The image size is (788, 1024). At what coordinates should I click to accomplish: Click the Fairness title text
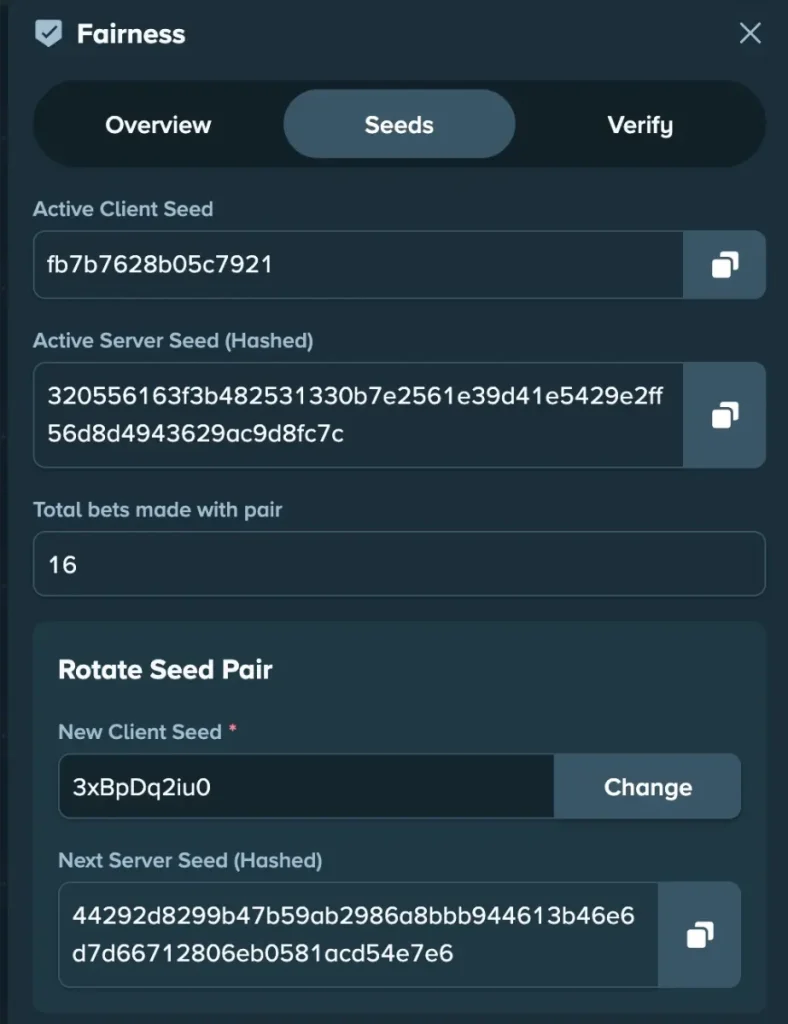[x=131, y=34]
